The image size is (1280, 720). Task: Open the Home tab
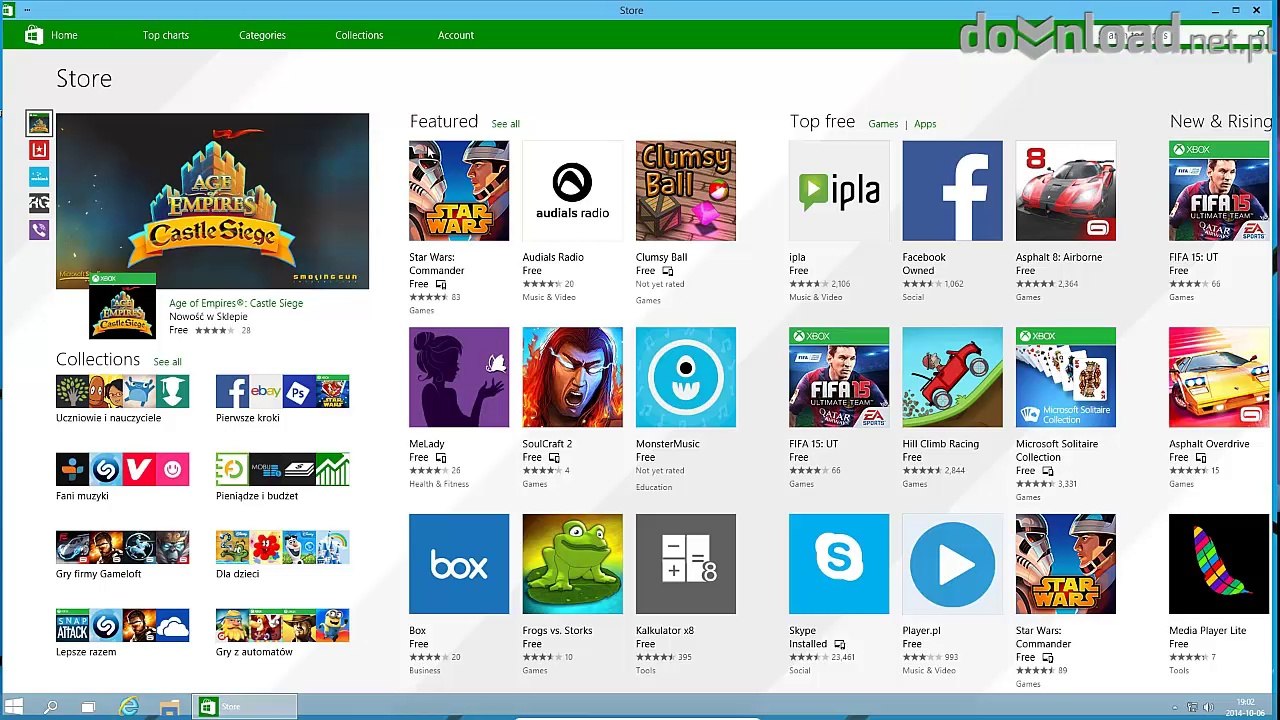click(x=64, y=35)
